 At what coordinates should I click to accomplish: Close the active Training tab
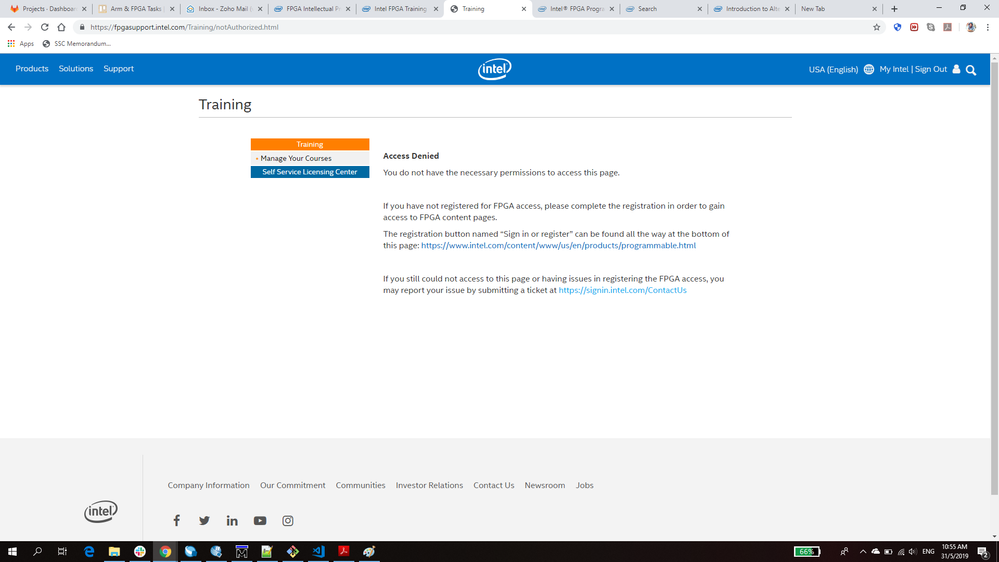524,9
